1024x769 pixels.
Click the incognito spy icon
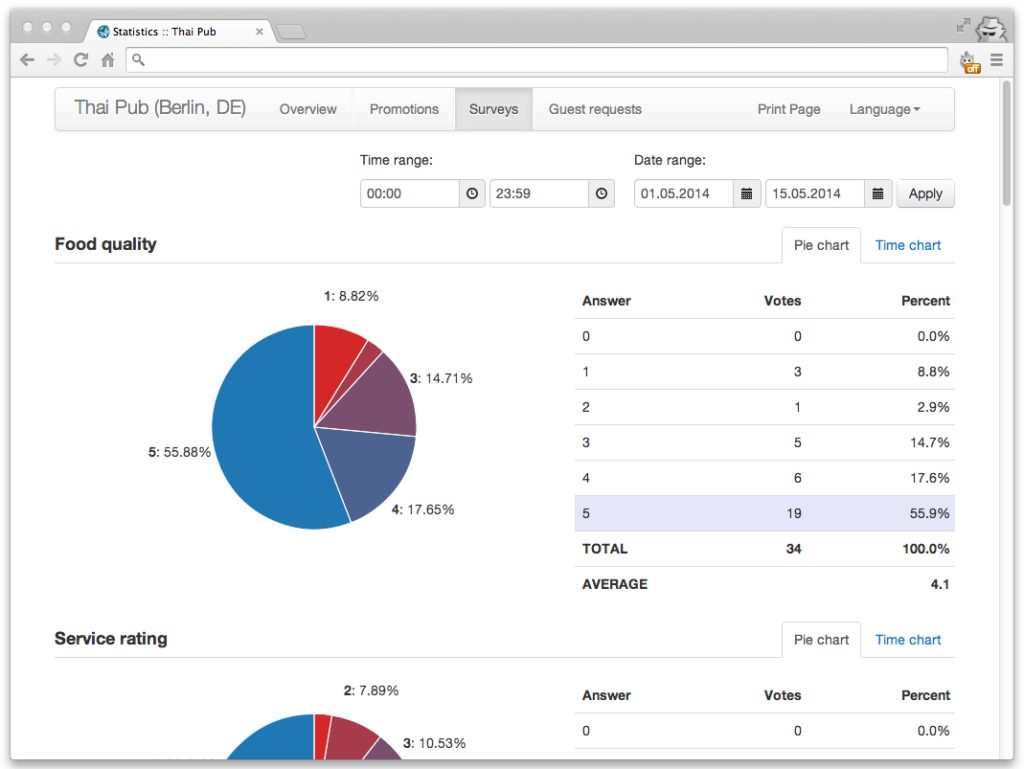pos(991,28)
